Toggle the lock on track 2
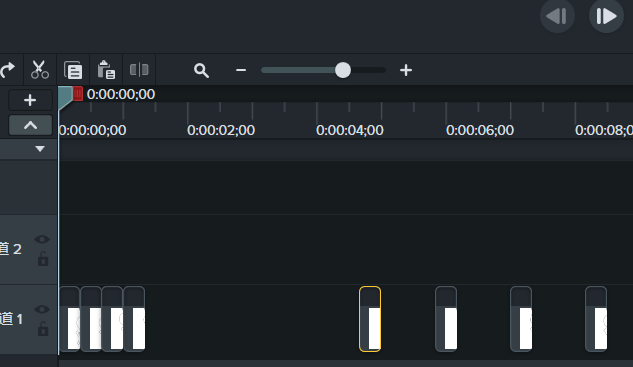This screenshot has height=367, width=633. pyautogui.click(x=43, y=259)
